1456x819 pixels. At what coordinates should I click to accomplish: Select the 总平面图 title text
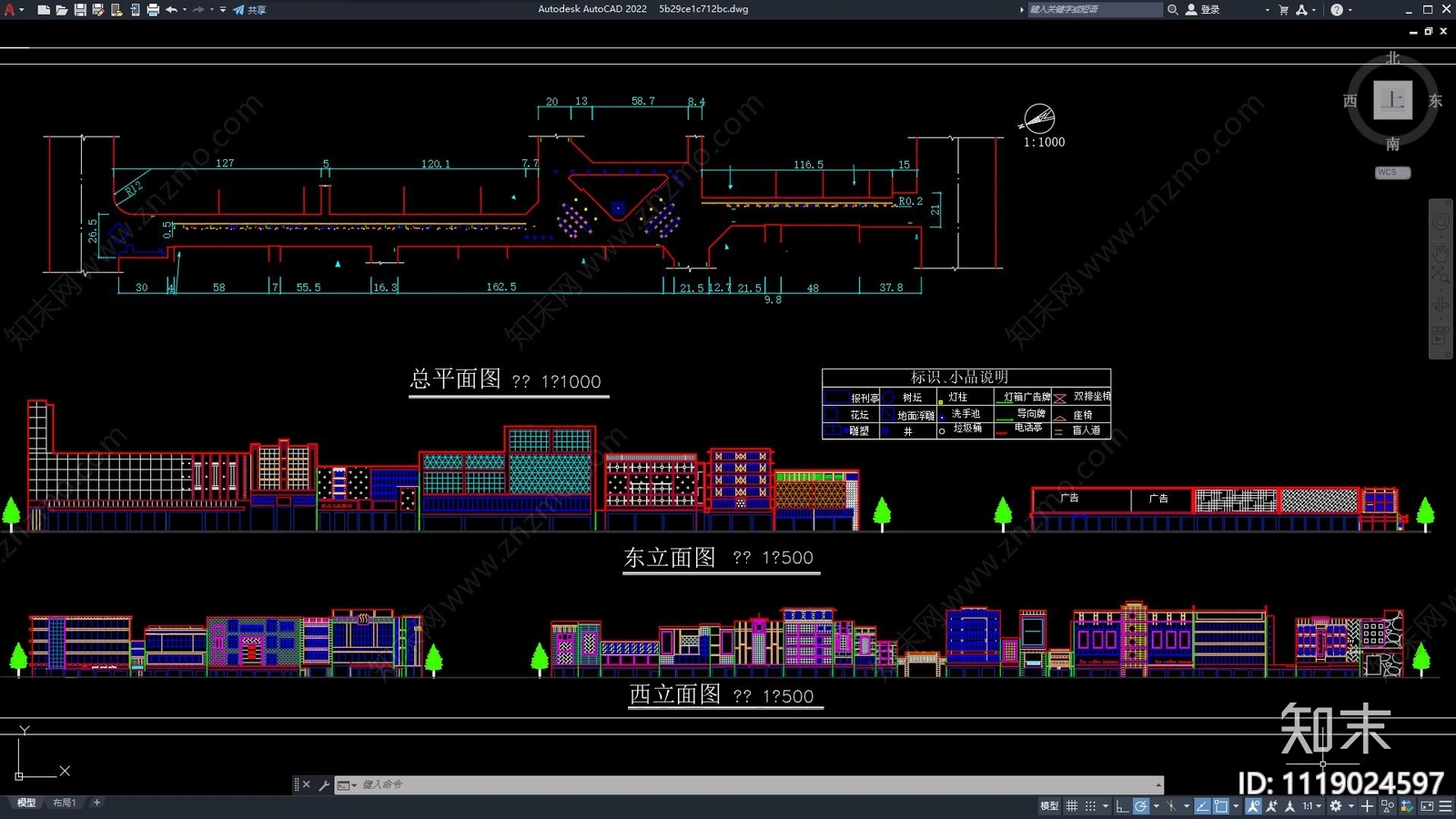point(456,379)
